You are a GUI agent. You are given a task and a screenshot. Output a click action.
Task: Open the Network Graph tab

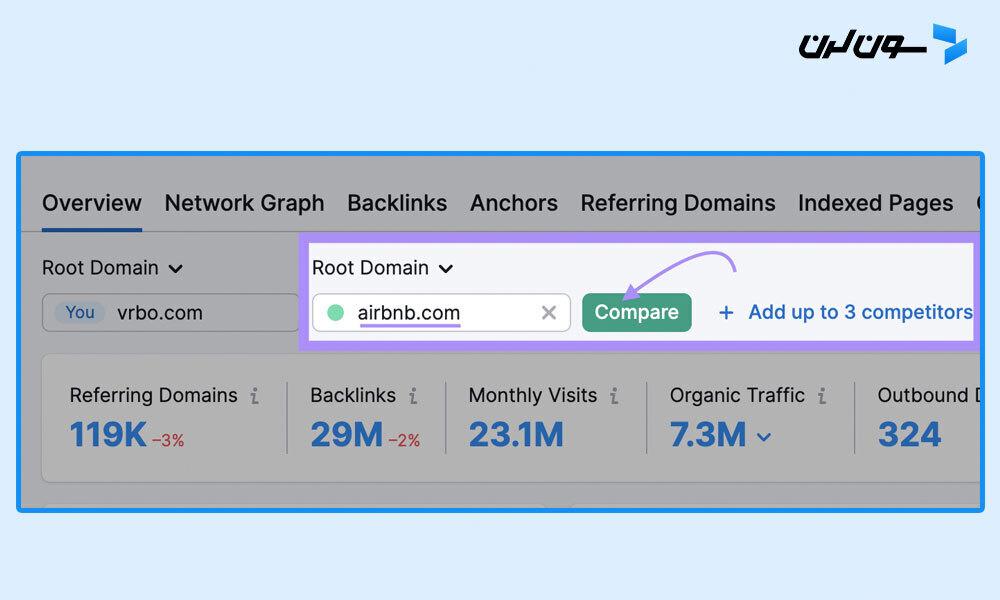[244, 203]
